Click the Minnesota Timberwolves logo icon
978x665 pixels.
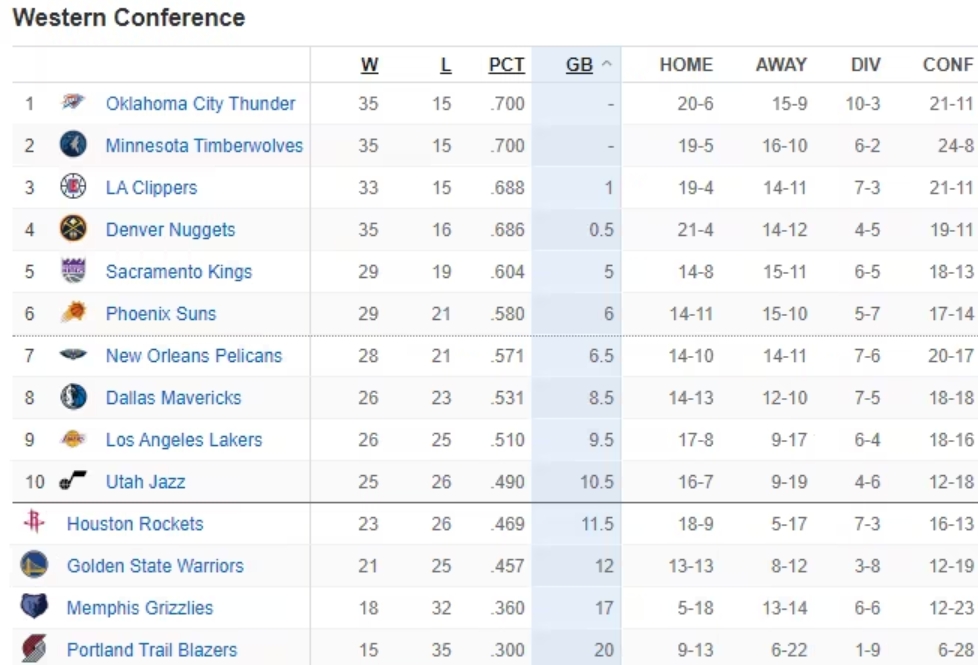coord(73,145)
